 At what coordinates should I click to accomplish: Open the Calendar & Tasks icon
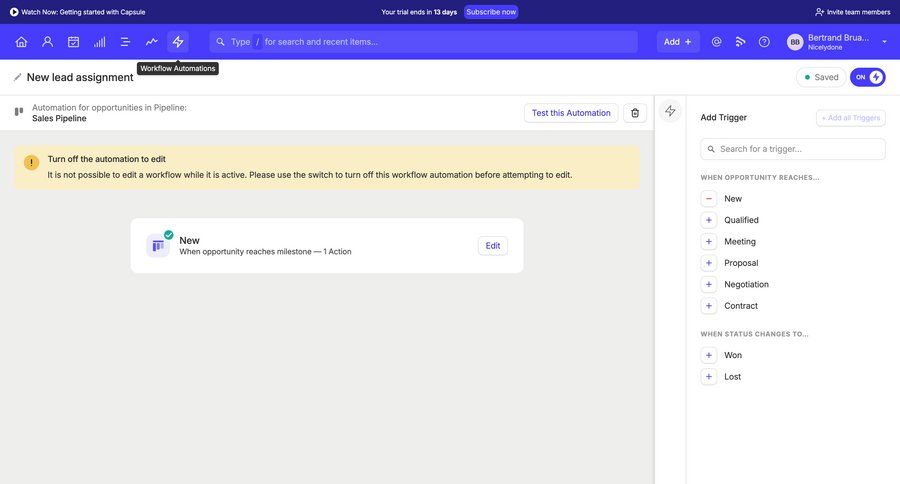click(x=73, y=42)
